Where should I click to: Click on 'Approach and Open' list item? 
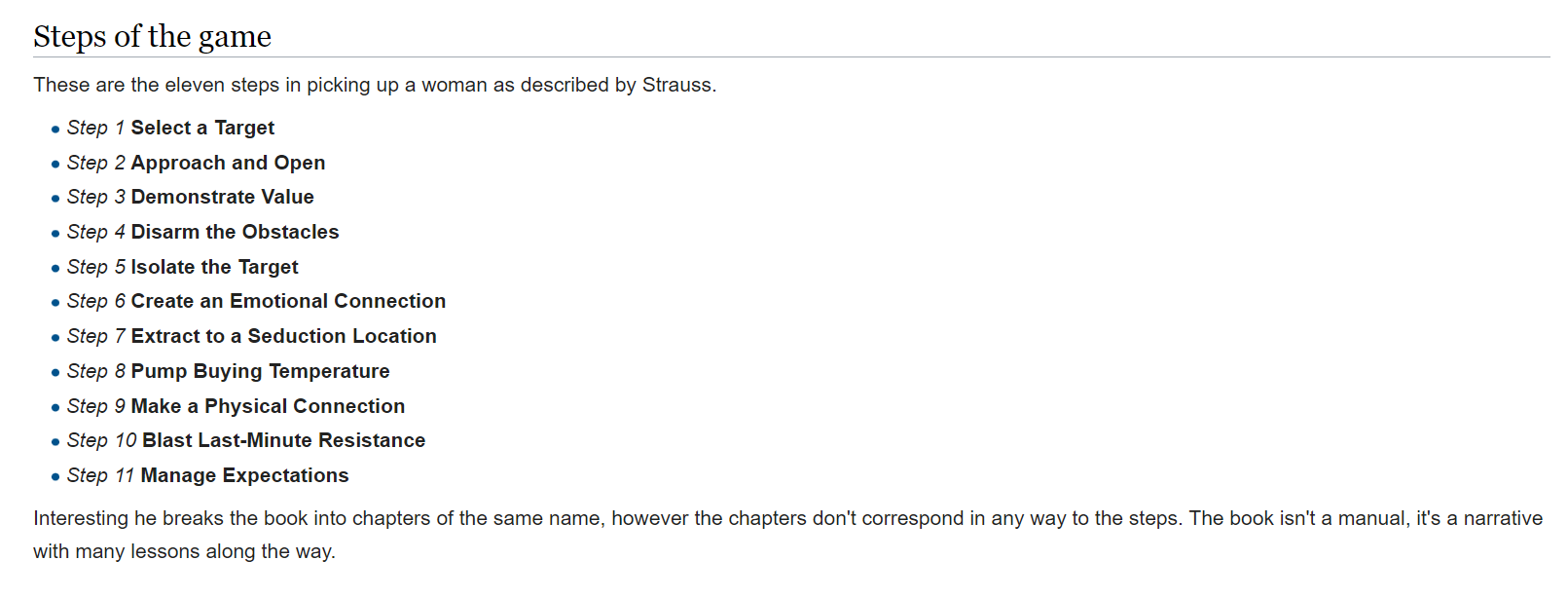coord(228,163)
